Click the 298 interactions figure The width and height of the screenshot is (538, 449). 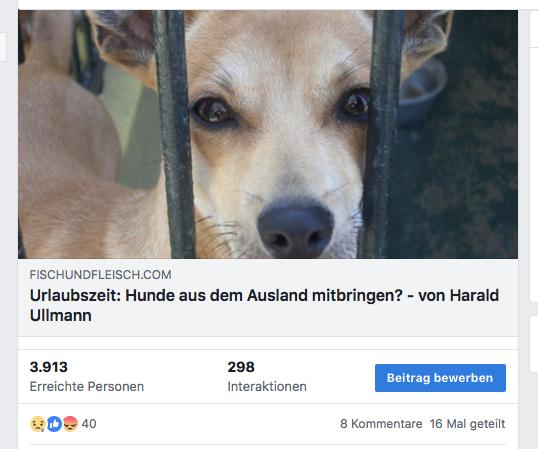[x=241, y=367]
